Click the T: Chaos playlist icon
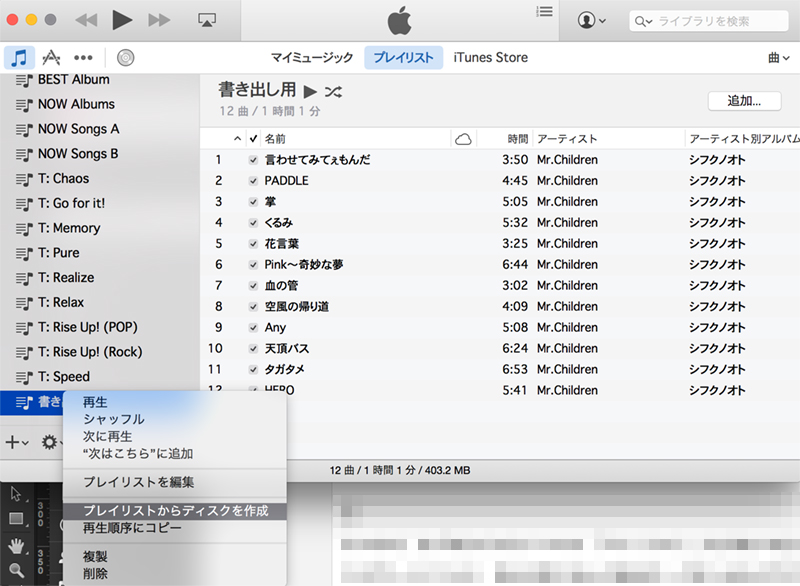The image size is (800, 586). pos(24,179)
